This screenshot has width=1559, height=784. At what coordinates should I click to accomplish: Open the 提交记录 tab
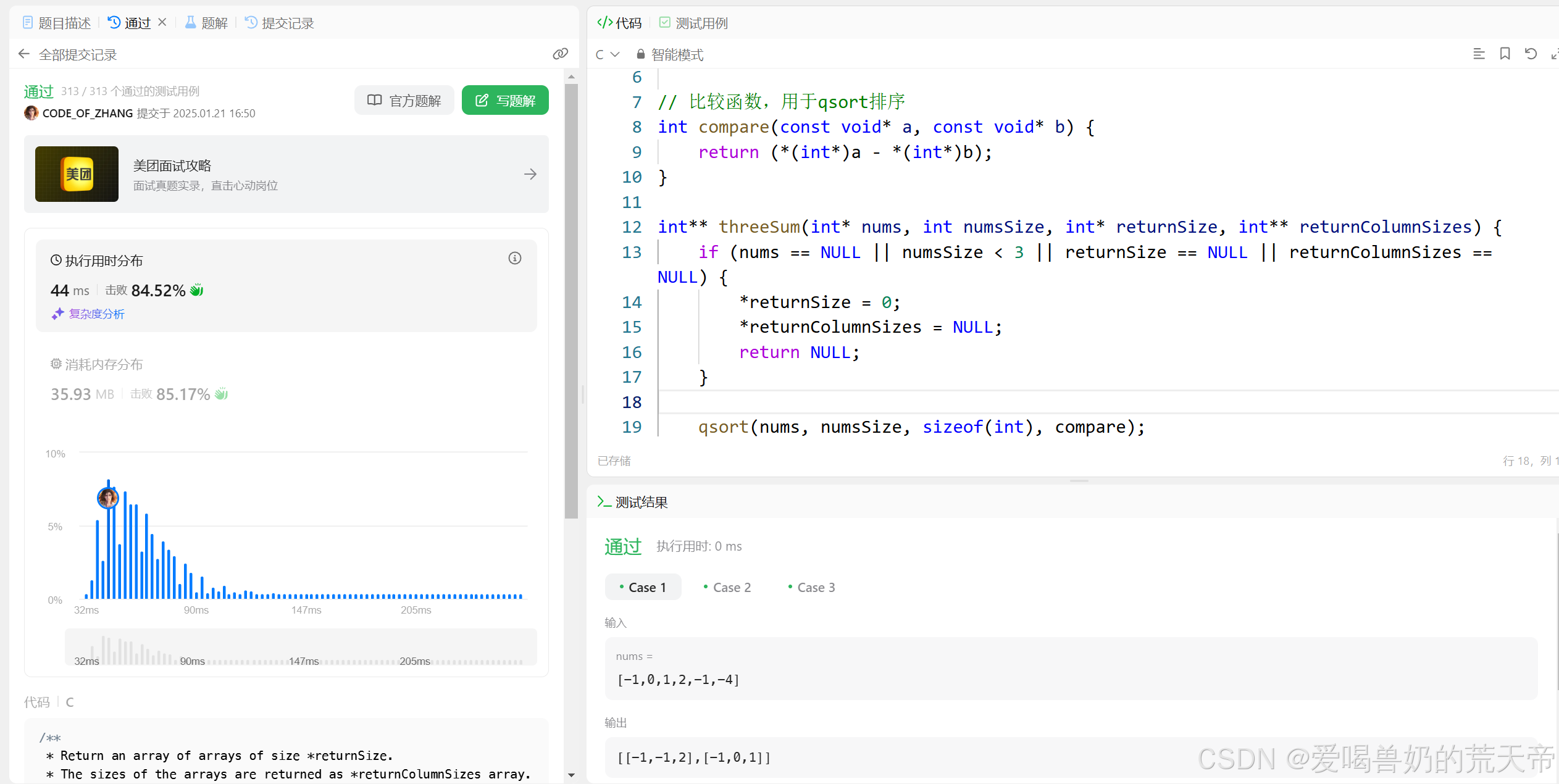point(280,23)
